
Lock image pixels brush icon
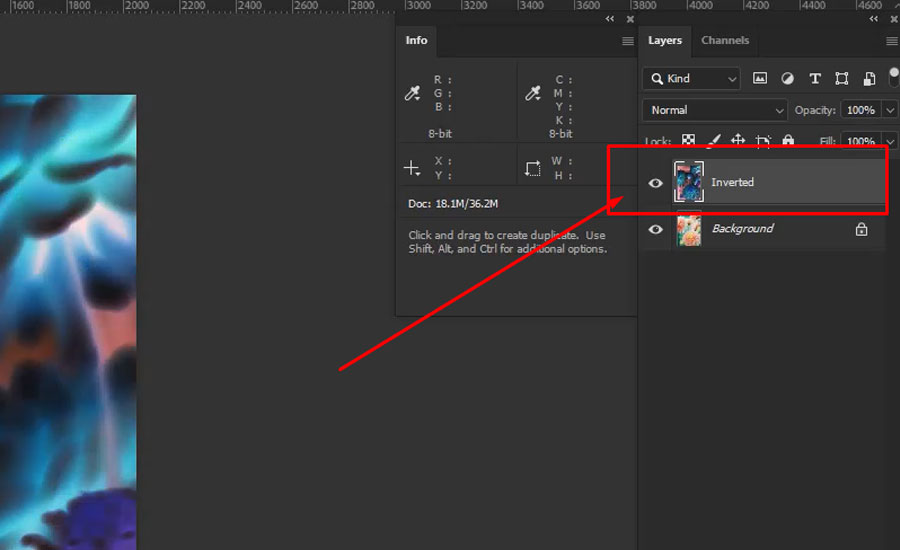pos(713,140)
